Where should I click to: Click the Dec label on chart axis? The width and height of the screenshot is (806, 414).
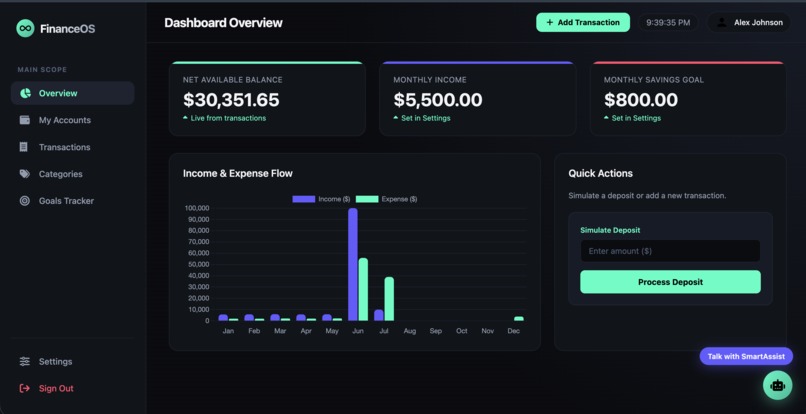click(x=514, y=331)
